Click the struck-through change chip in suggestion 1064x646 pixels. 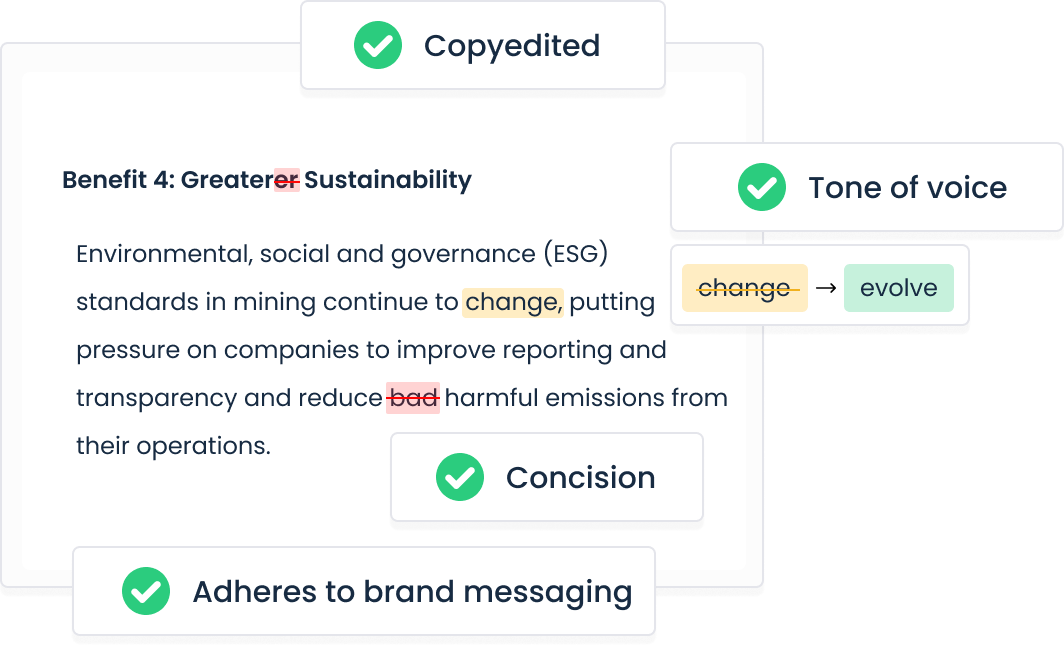point(745,288)
